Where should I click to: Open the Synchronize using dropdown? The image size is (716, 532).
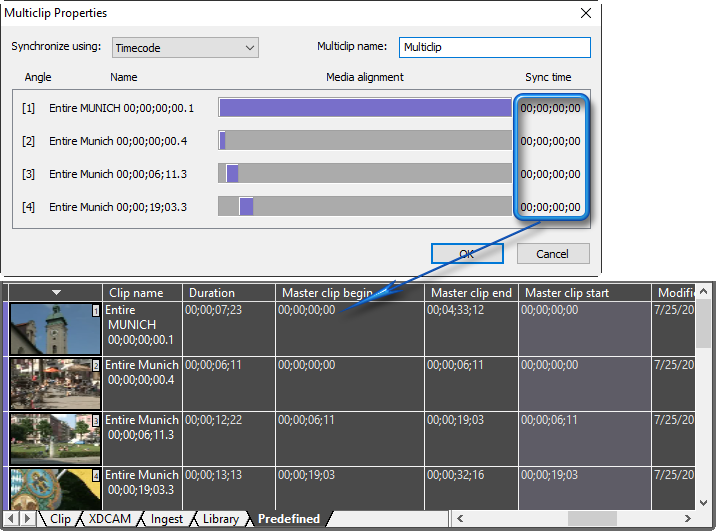coord(184,47)
